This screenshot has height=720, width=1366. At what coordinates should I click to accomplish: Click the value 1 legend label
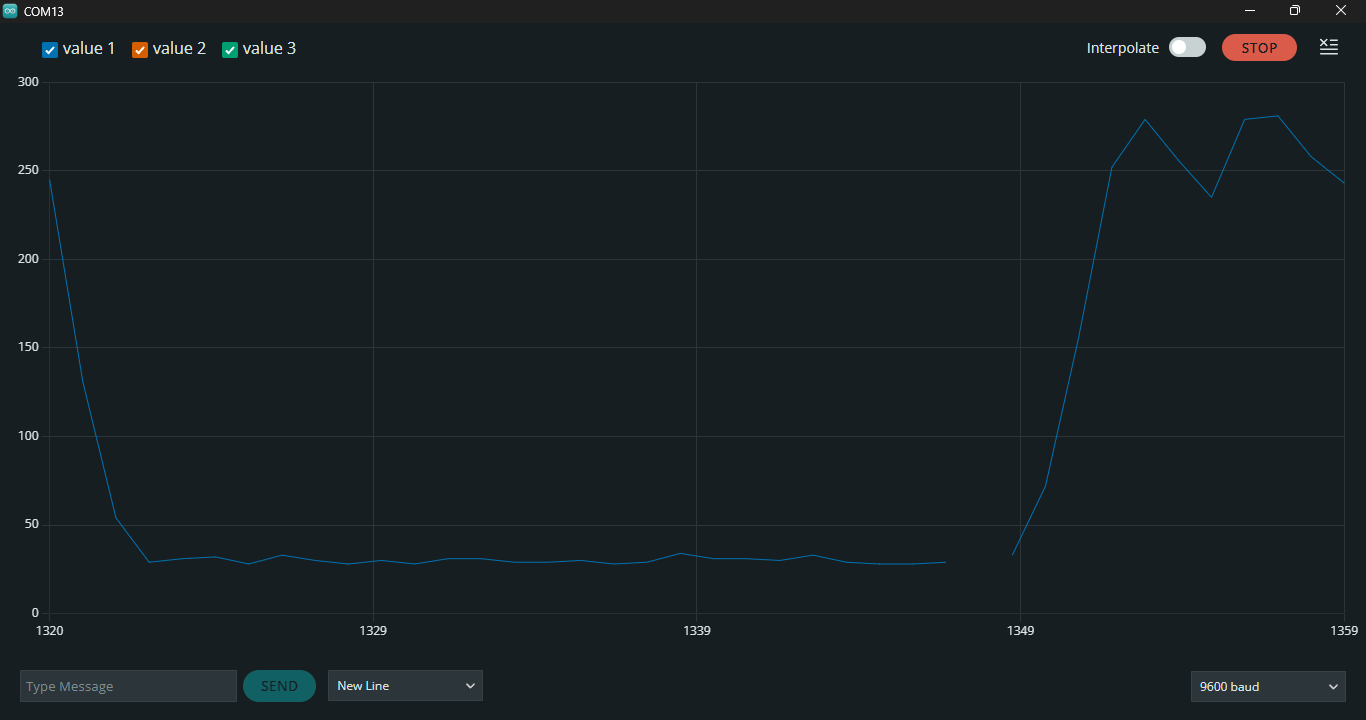tap(89, 48)
